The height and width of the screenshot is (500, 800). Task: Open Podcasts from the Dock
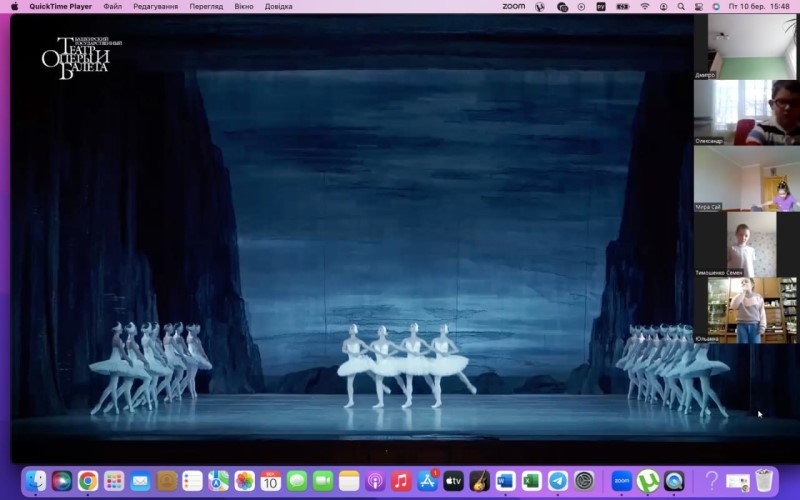click(x=375, y=481)
